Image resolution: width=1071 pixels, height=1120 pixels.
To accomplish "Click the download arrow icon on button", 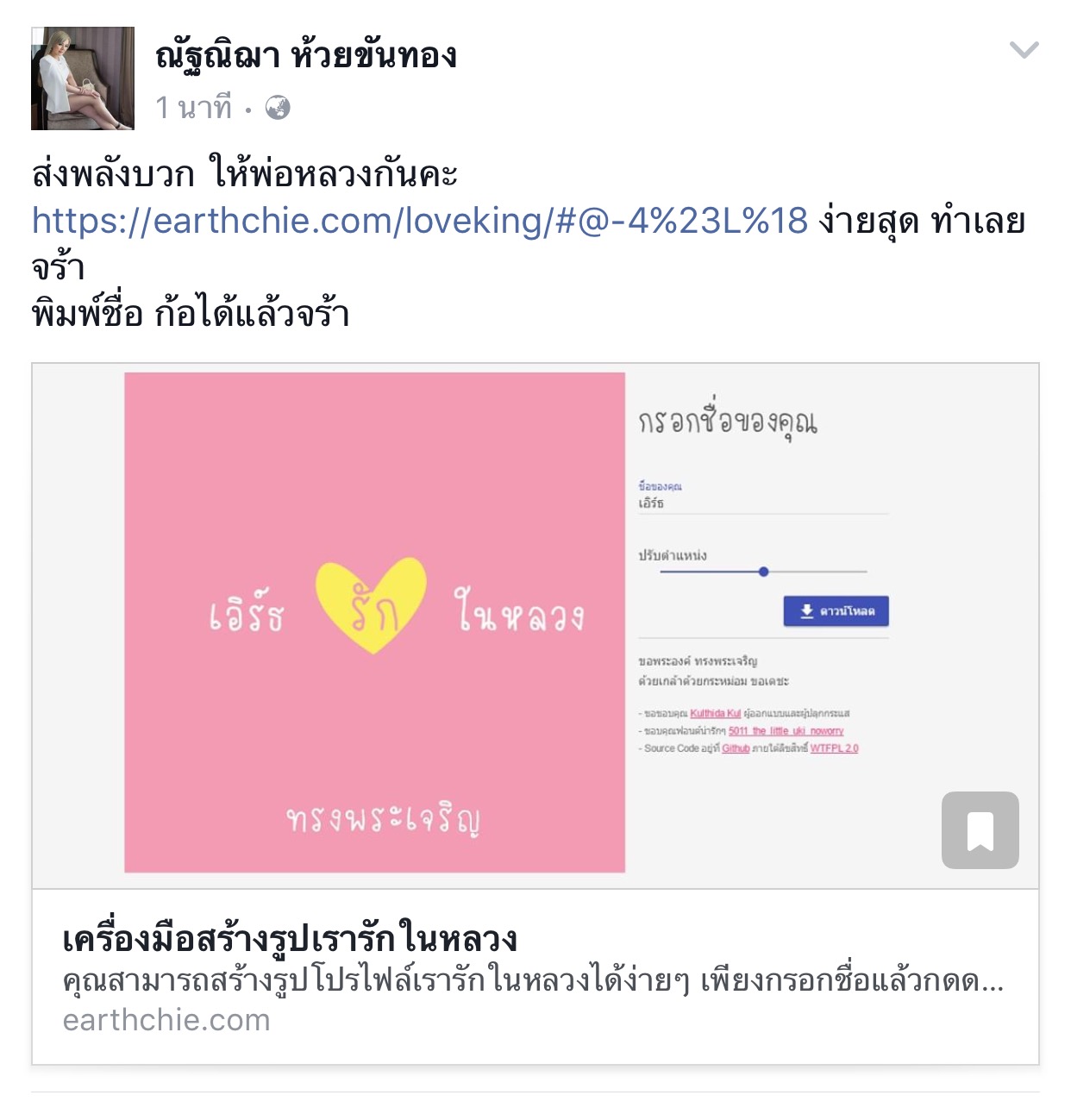I will pyautogui.click(x=807, y=611).
